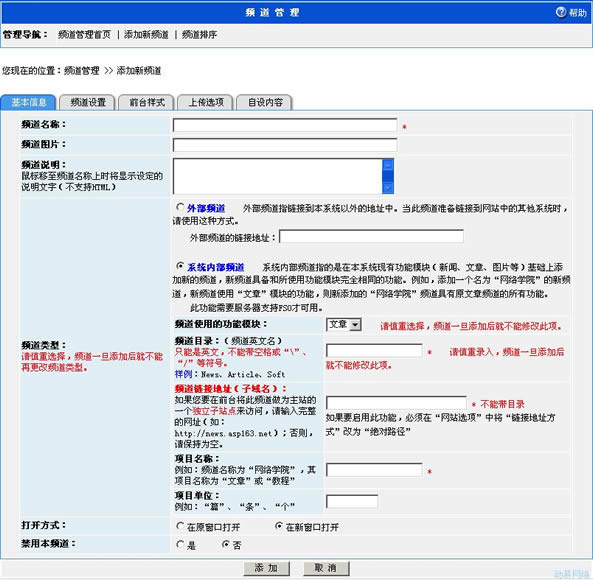Viewport: 593px width, 580px height.
Task: Go to 频道管理首页 link
Action: (x=84, y=35)
